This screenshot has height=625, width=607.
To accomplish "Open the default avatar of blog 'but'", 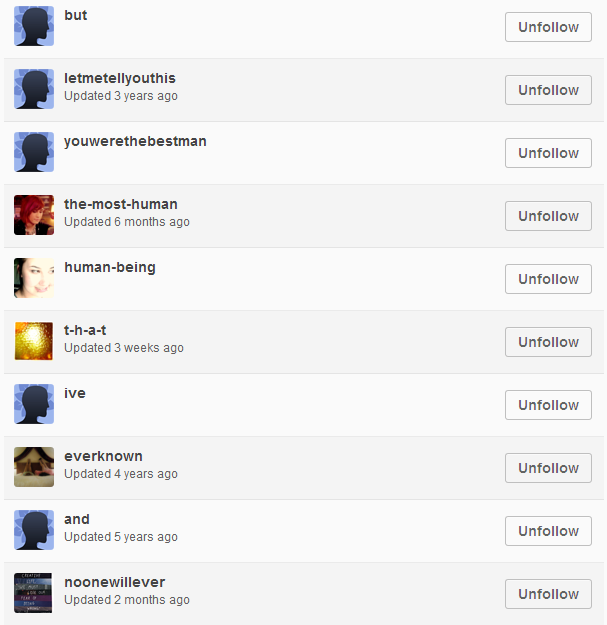I will tap(34, 26).
